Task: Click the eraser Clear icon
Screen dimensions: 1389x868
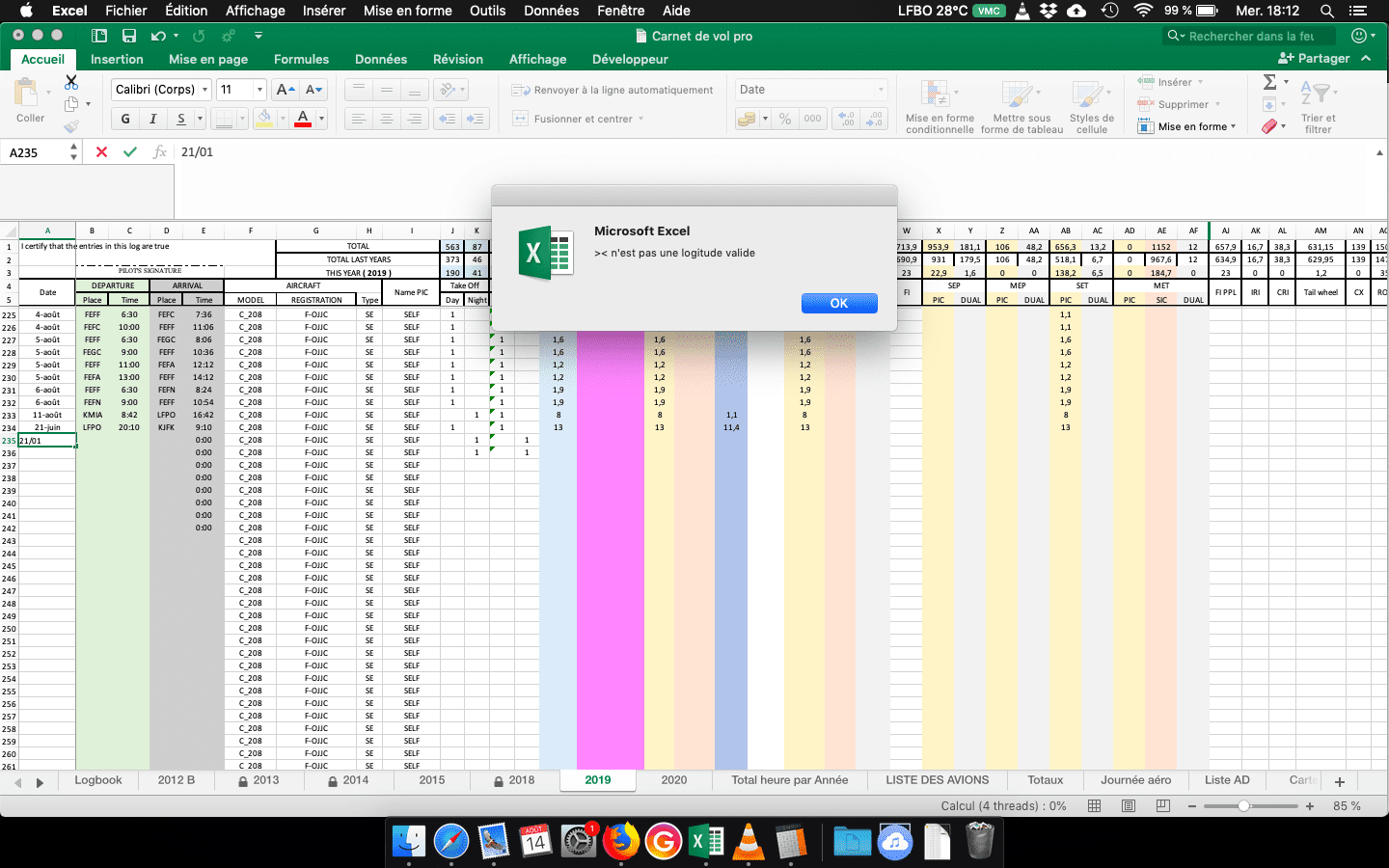Action: (1269, 126)
